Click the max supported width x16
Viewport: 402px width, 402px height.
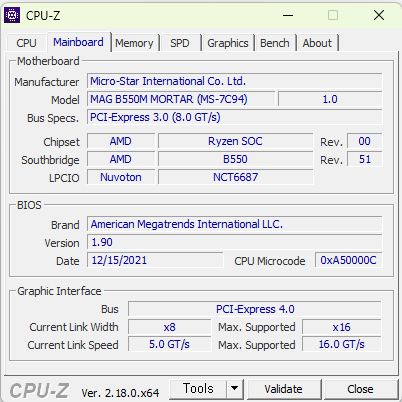[x=342, y=327]
